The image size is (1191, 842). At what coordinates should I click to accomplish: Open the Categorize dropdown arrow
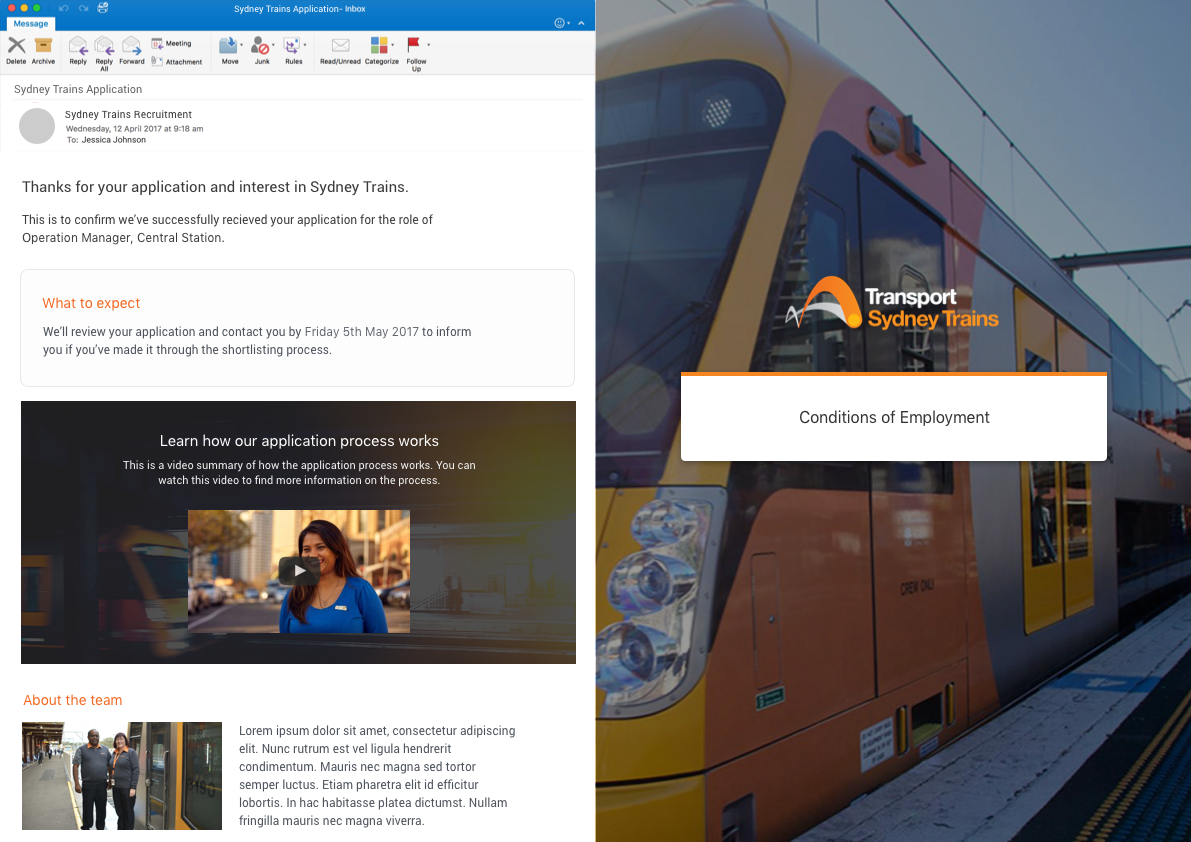pos(393,46)
